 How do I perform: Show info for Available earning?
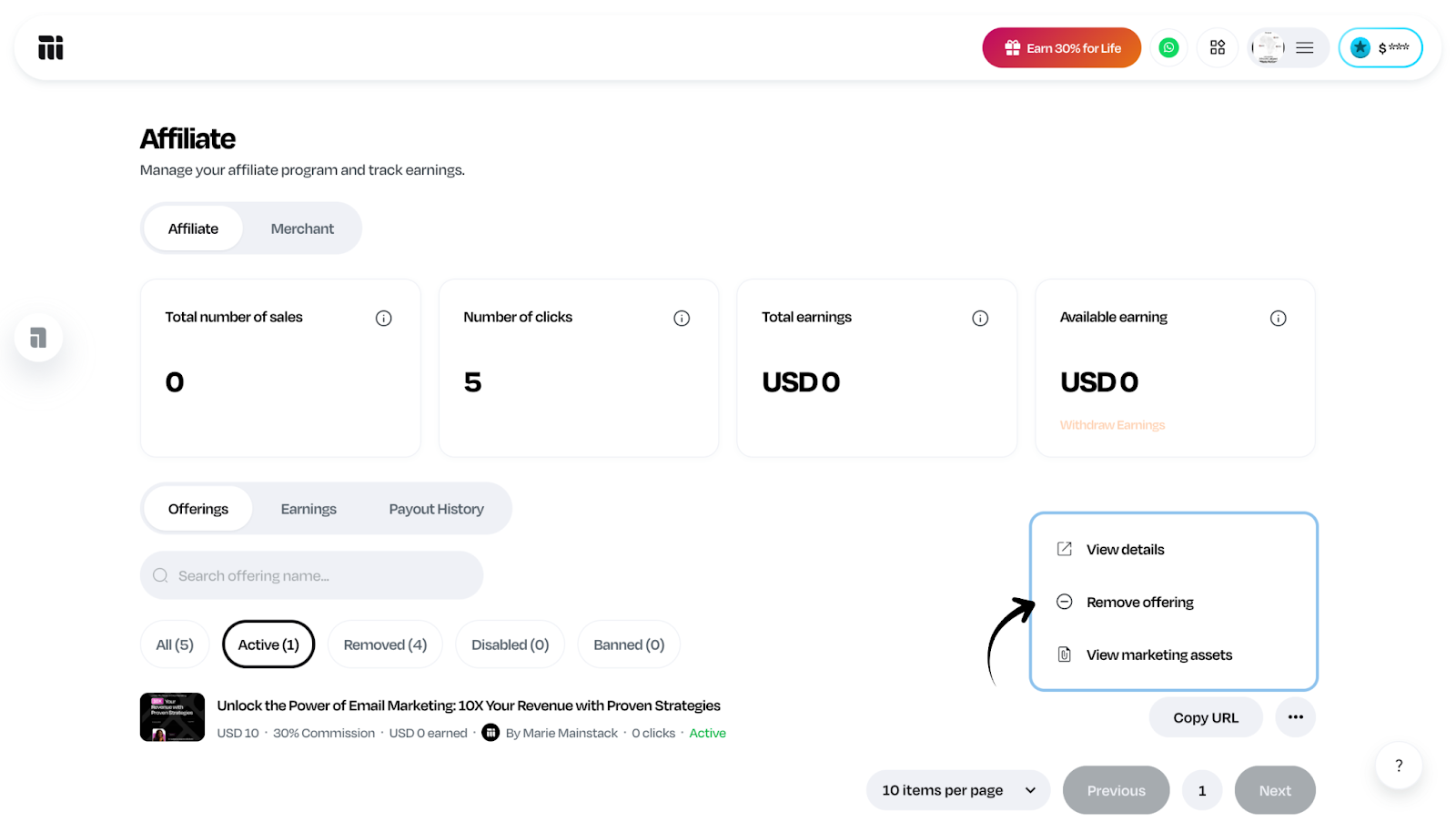pyautogui.click(x=1279, y=318)
